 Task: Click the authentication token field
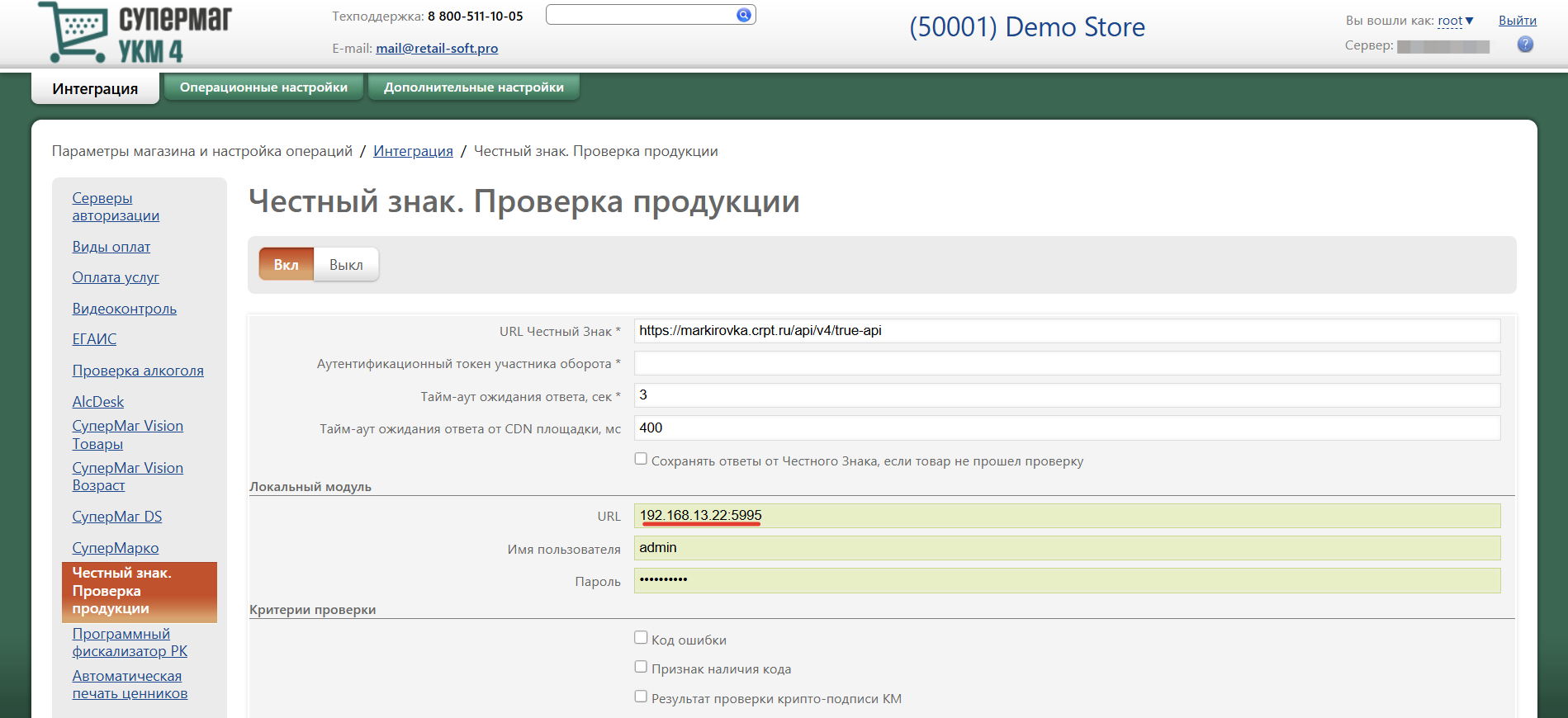pyautogui.click(x=1067, y=363)
